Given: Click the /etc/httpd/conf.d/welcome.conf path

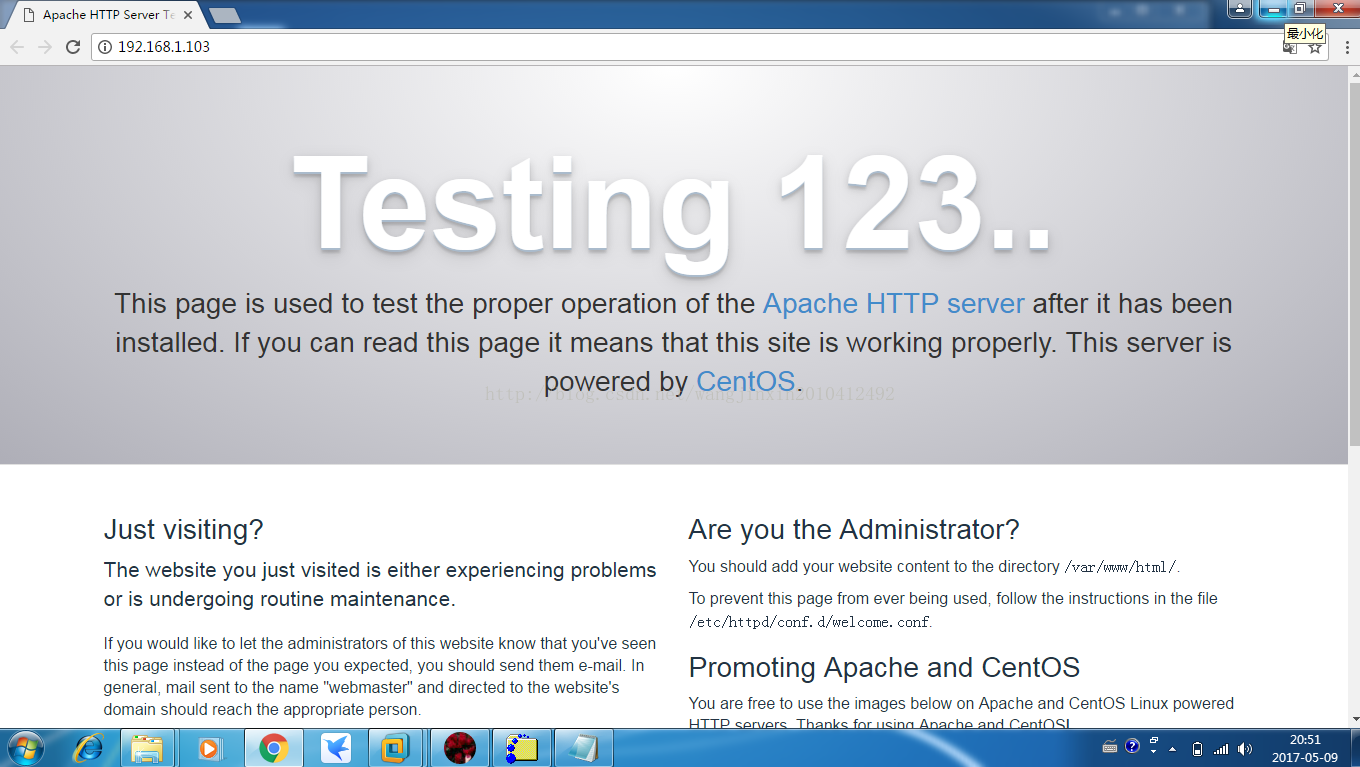Looking at the screenshot, I should (810, 622).
